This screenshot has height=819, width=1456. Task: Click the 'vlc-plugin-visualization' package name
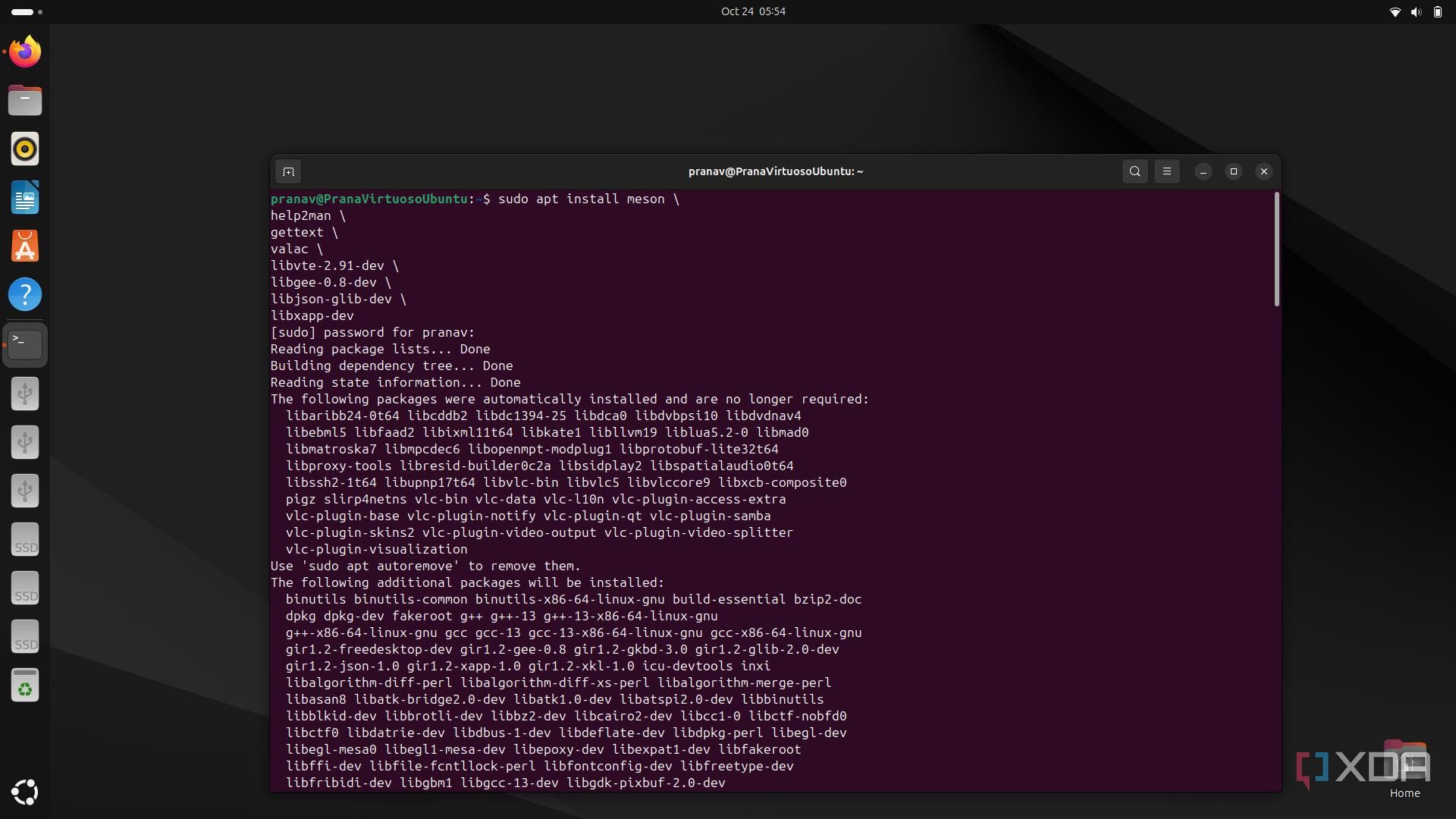[376, 549]
